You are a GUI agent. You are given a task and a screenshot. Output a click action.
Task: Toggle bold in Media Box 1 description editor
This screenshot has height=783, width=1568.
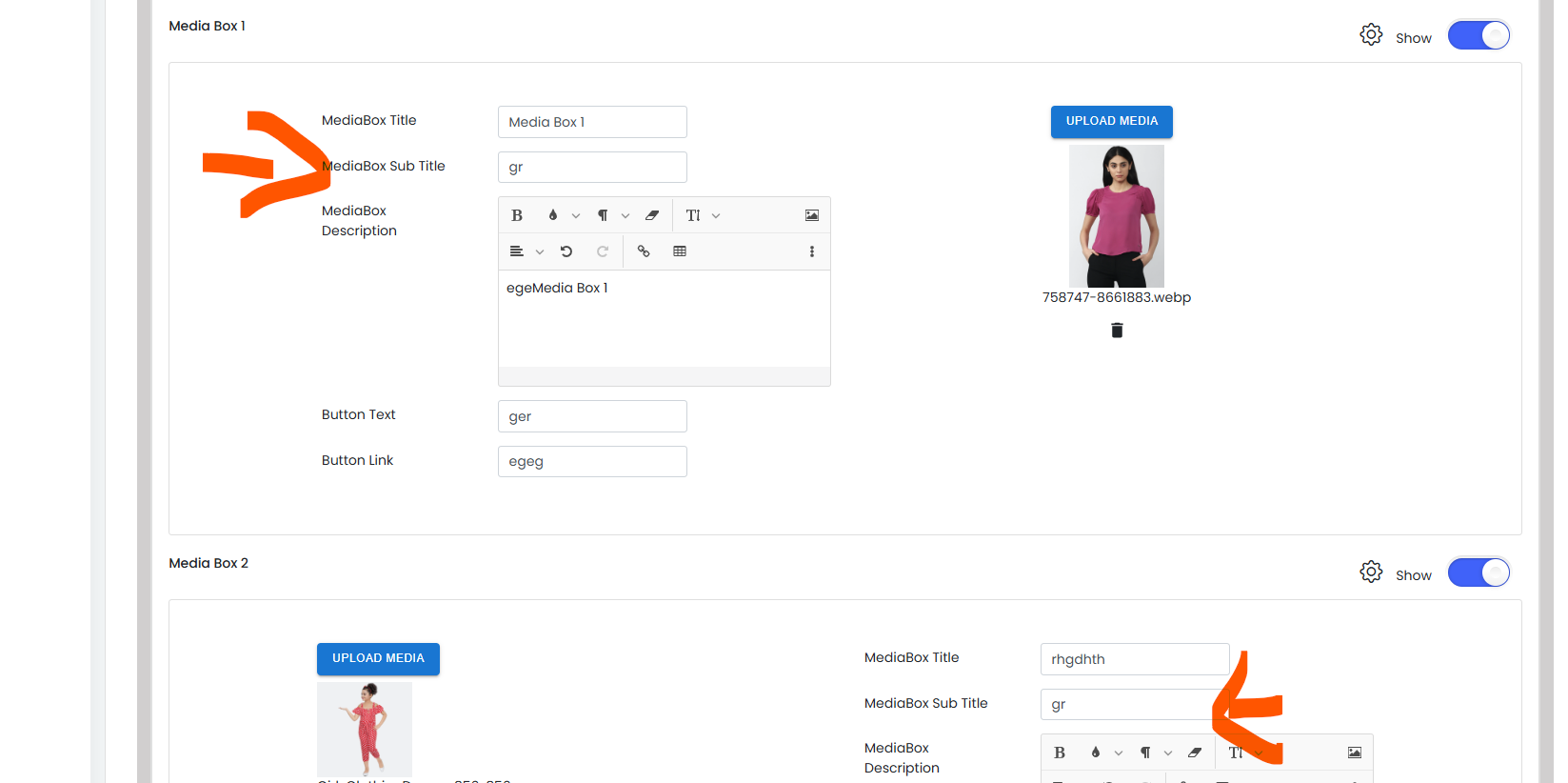click(517, 215)
